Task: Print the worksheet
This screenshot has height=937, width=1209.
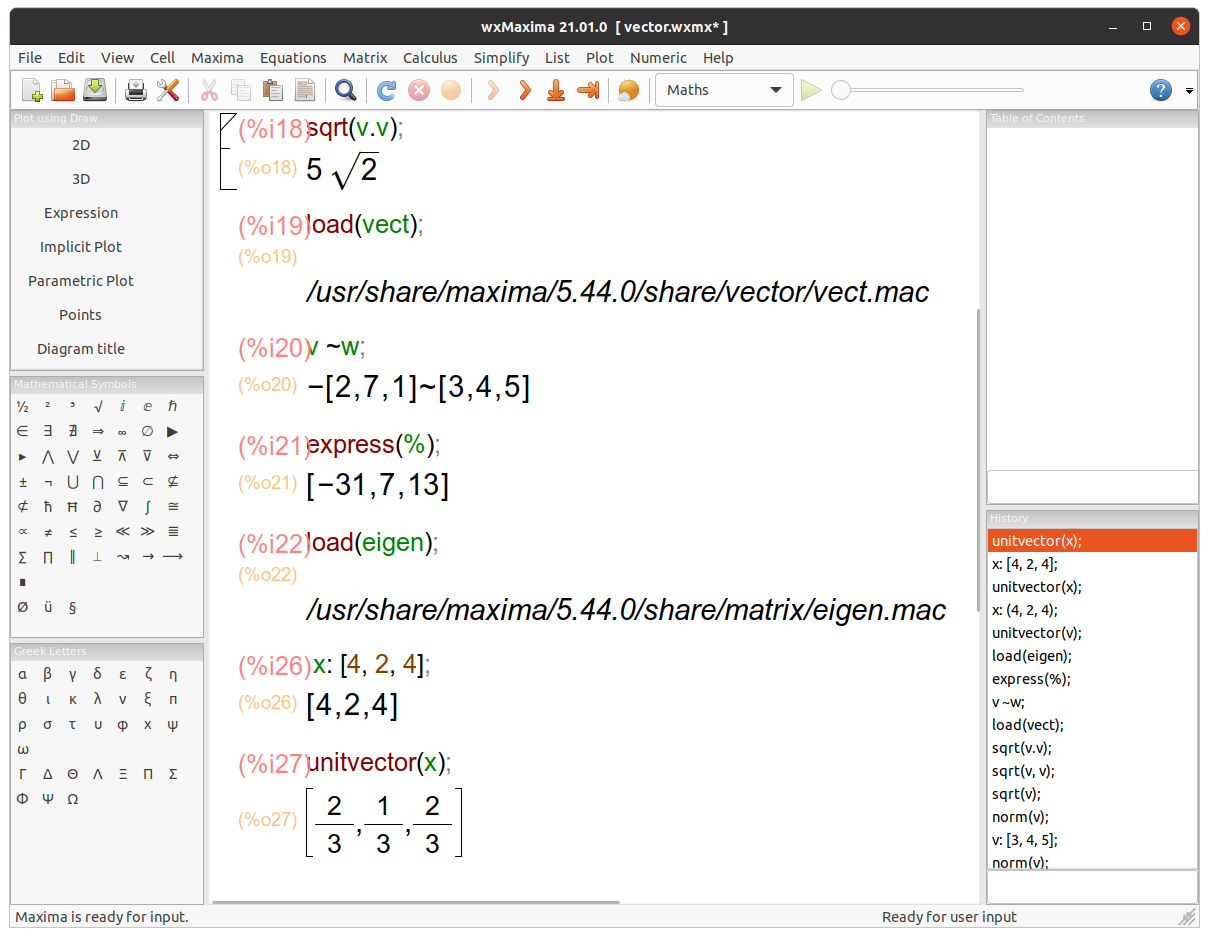Action: coord(135,90)
